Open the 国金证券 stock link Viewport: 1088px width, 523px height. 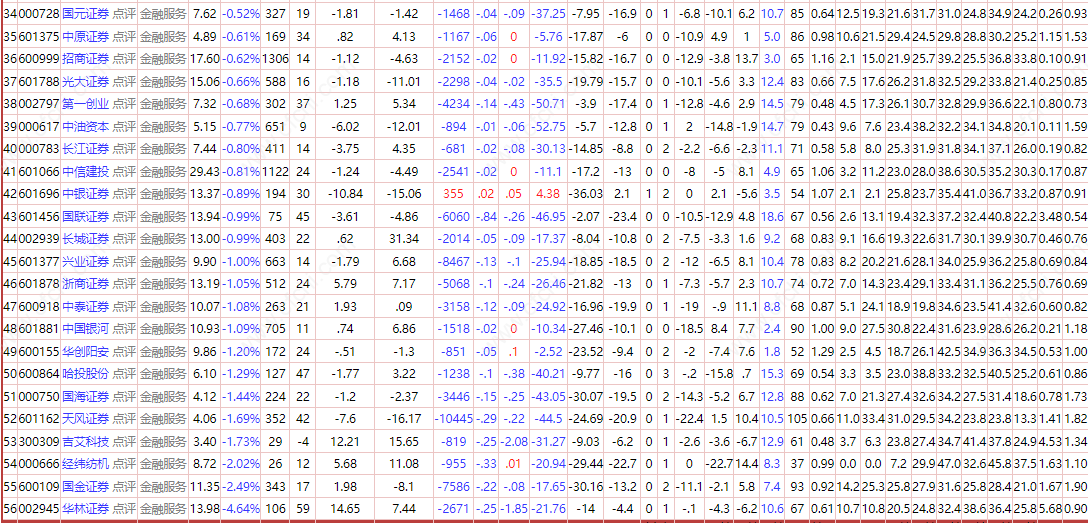(85, 486)
